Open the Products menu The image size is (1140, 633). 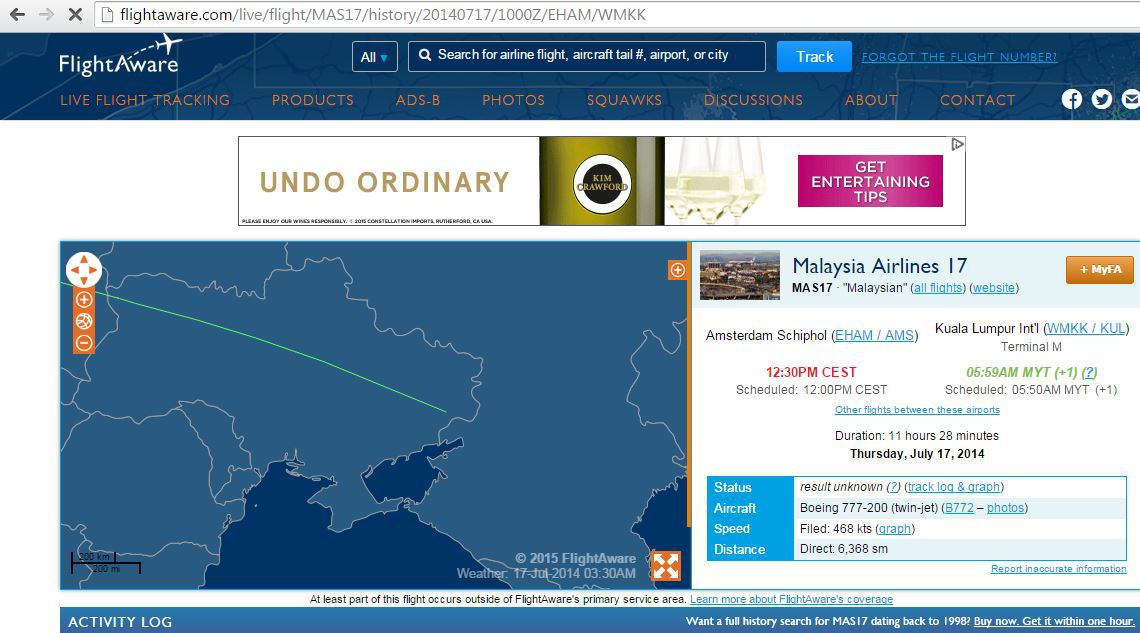point(313,100)
